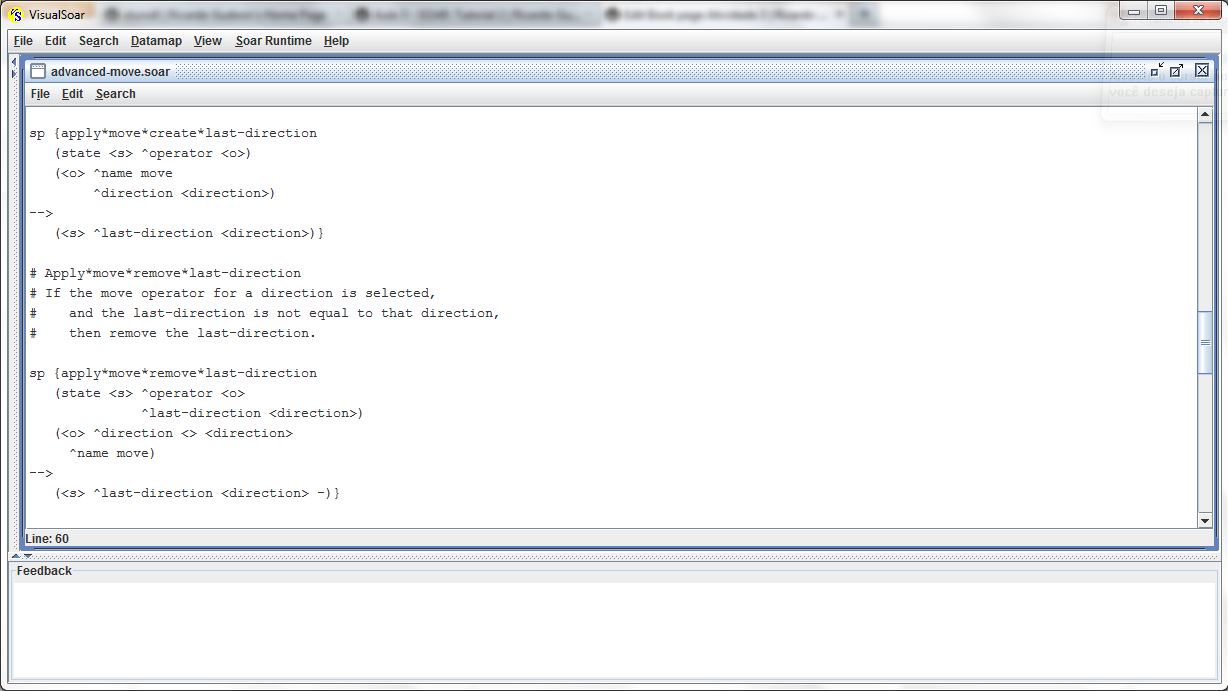Click splitter up arrow above Feedback
This screenshot has height=691, width=1228.
15,556
